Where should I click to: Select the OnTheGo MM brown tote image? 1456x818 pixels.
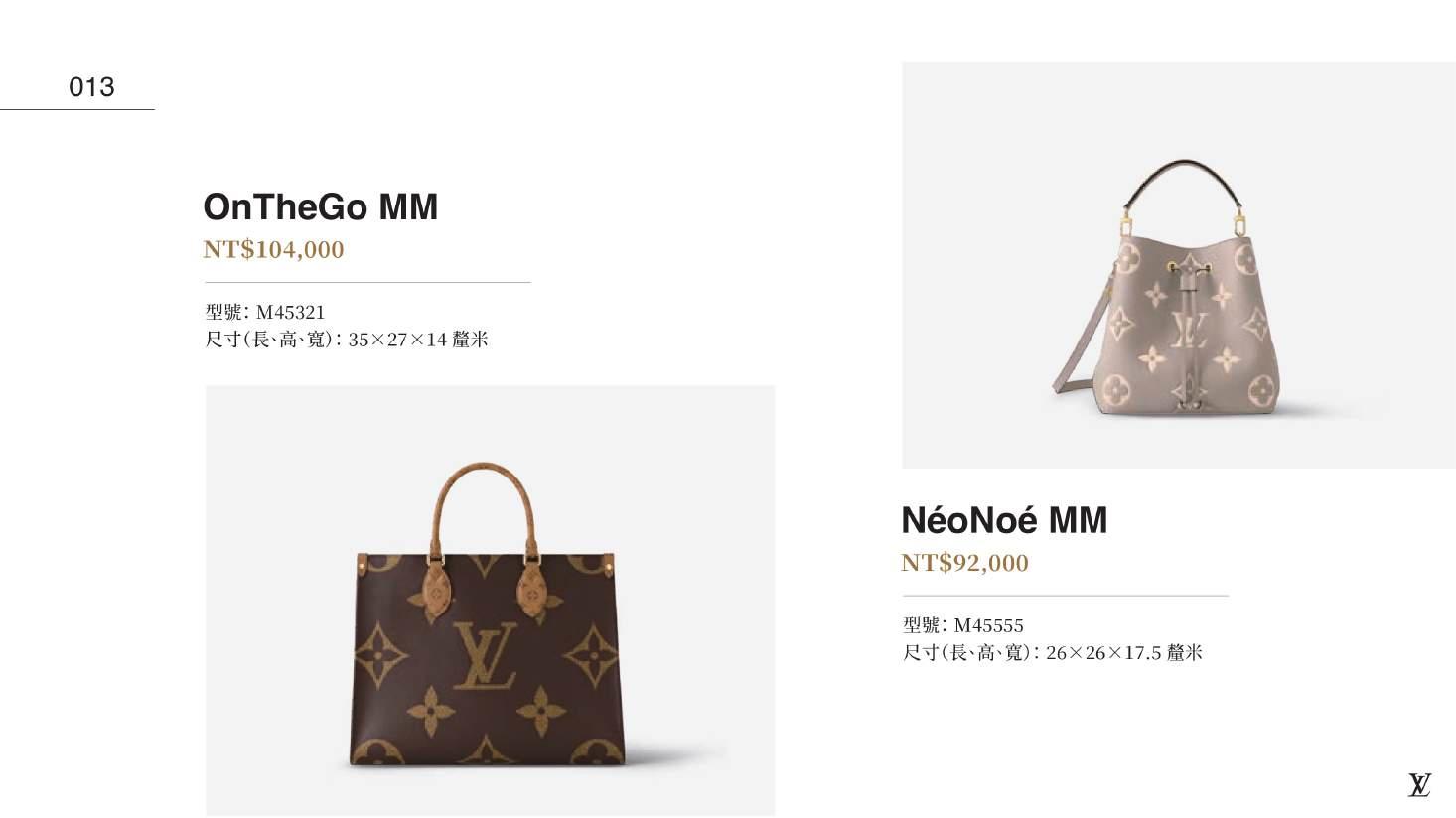(x=490, y=601)
